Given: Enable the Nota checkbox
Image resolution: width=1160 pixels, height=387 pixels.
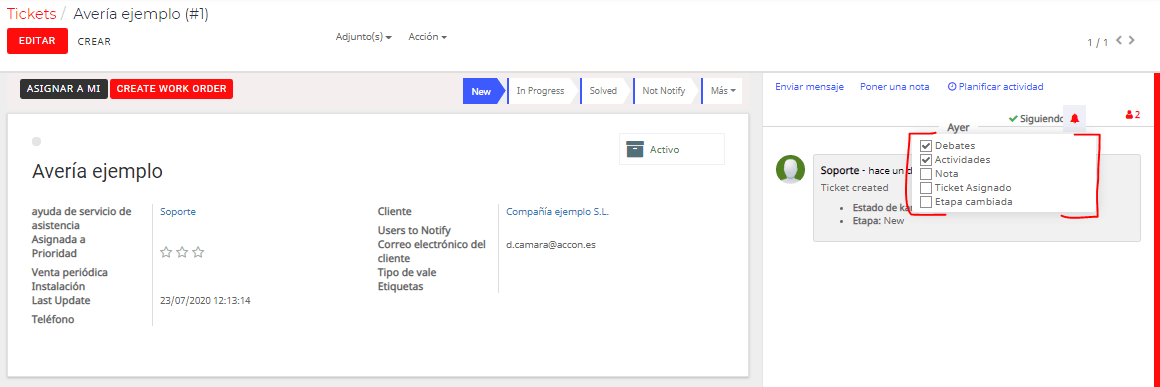Looking at the screenshot, I should [x=925, y=174].
